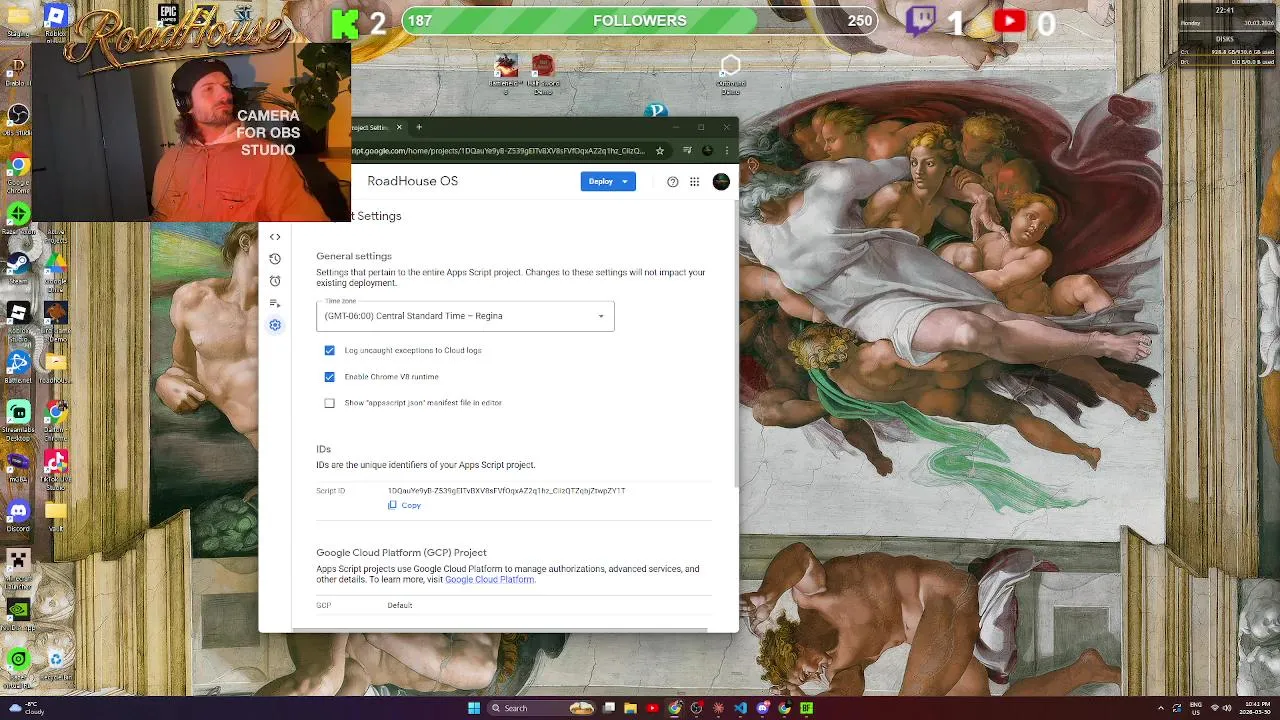Click the Script ID value text
The image size is (1280, 720).
pos(506,491)
